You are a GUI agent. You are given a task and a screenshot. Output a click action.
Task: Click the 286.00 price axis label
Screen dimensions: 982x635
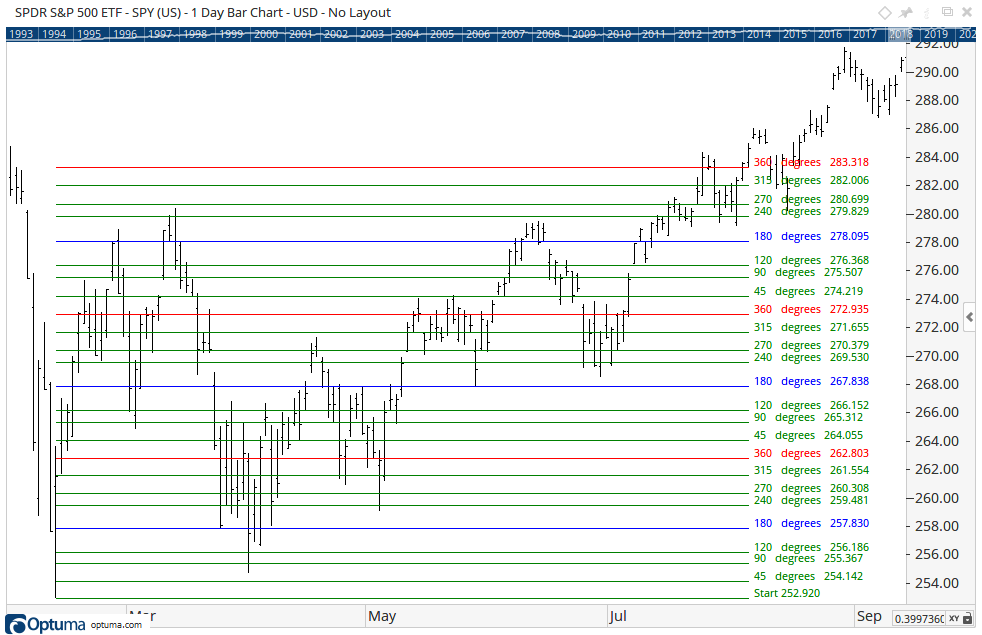[937, 128]
